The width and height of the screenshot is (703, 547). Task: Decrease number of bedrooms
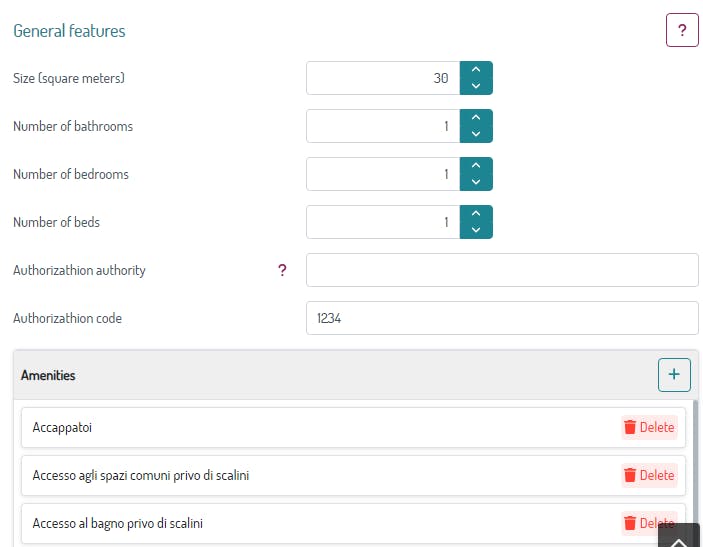pos(476,182)
